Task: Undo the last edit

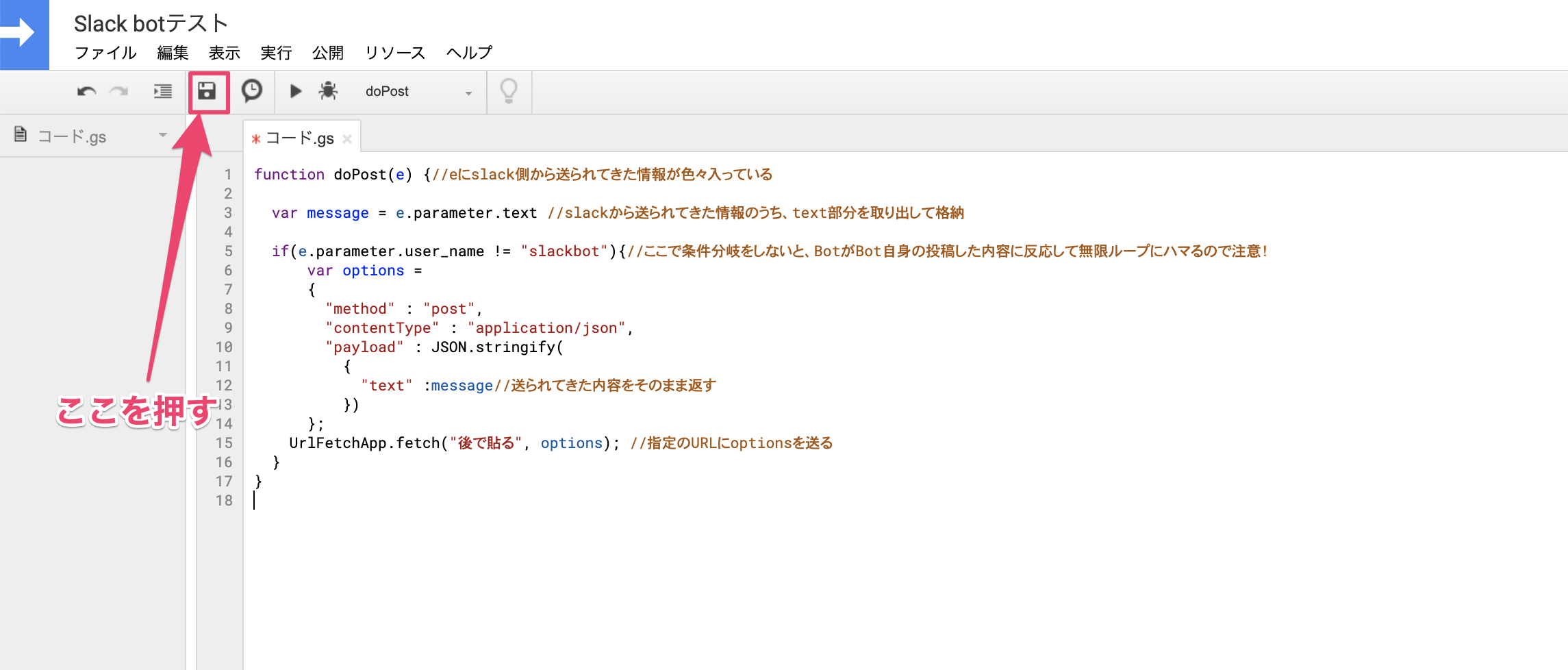Action: click(86, 91)
